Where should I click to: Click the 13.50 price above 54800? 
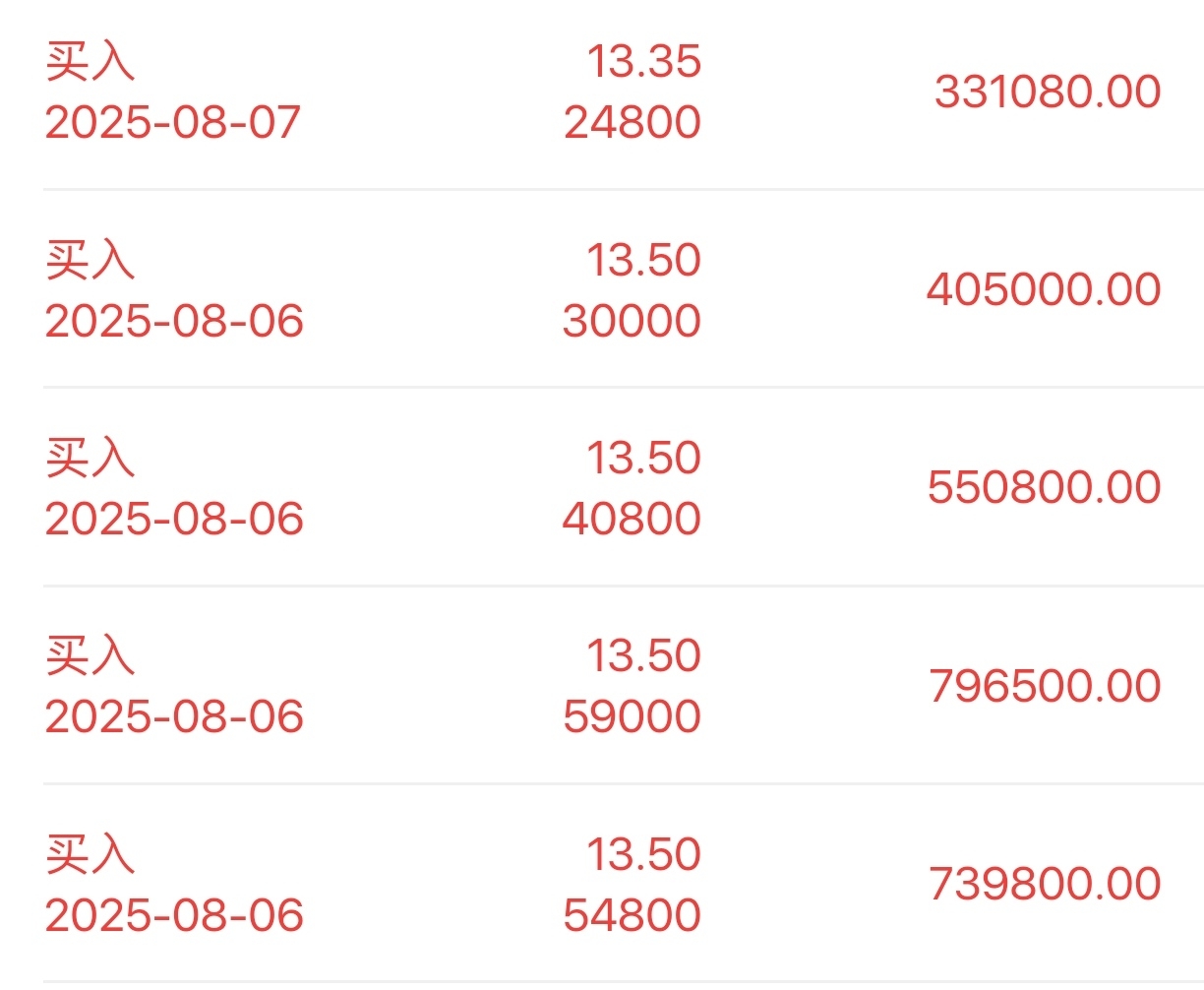643,854
